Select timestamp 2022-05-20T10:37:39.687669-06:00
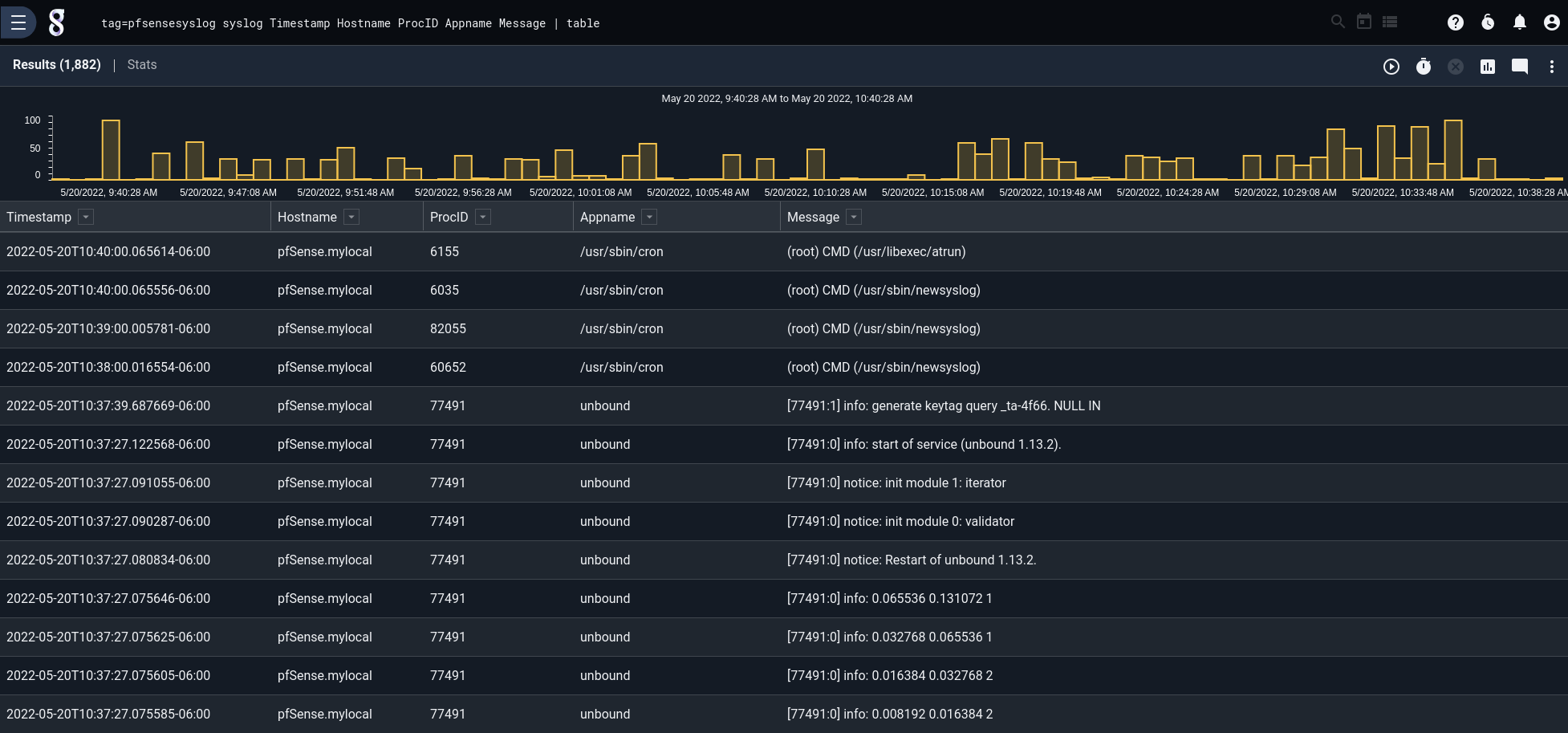Screen dimensions: 1568x733 tap(108, 405)
